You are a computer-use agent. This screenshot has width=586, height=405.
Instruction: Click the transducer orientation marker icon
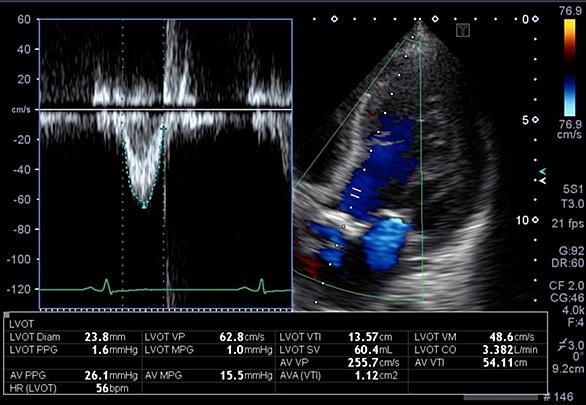pyautogui.click(x=463, y=30)
